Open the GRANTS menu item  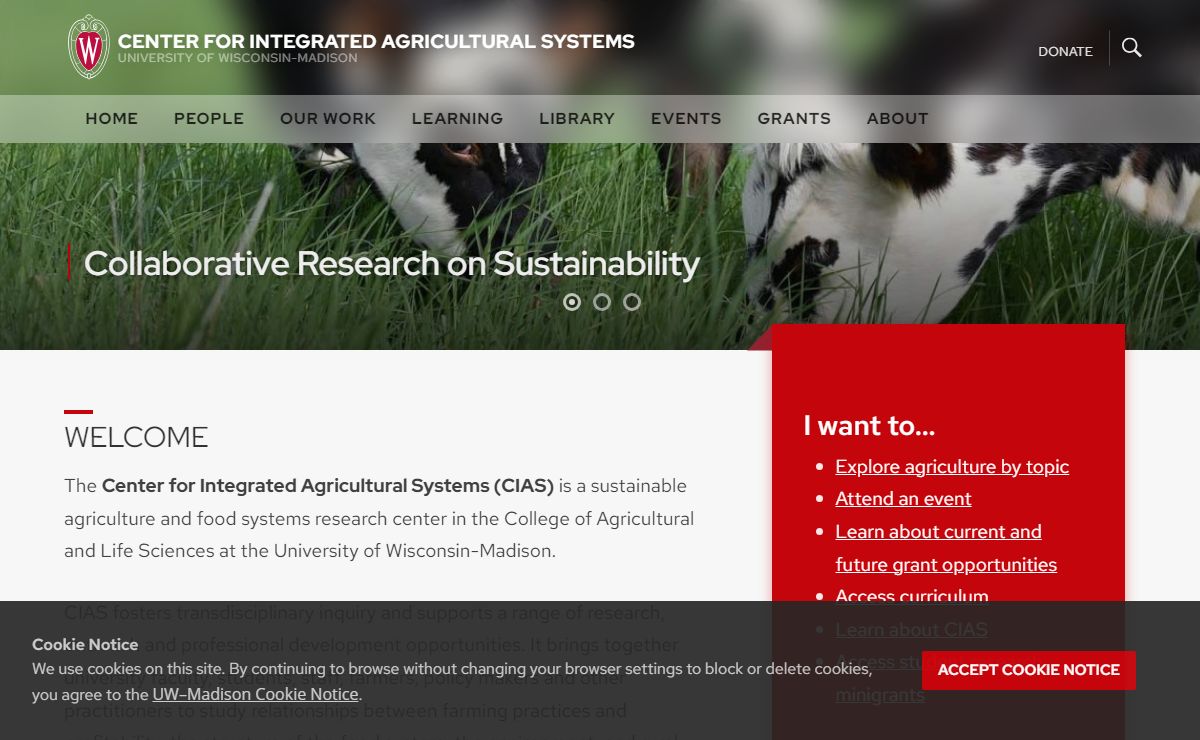pyautogui.click(x=794, y=118)
